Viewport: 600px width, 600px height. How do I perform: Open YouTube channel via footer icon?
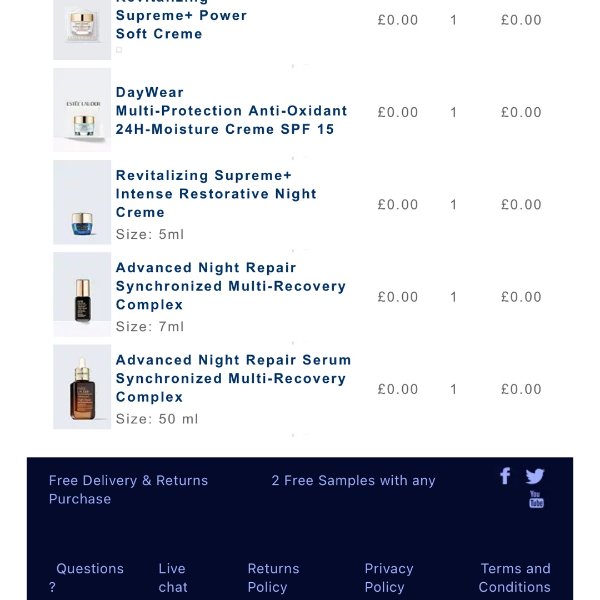[536, 499]
